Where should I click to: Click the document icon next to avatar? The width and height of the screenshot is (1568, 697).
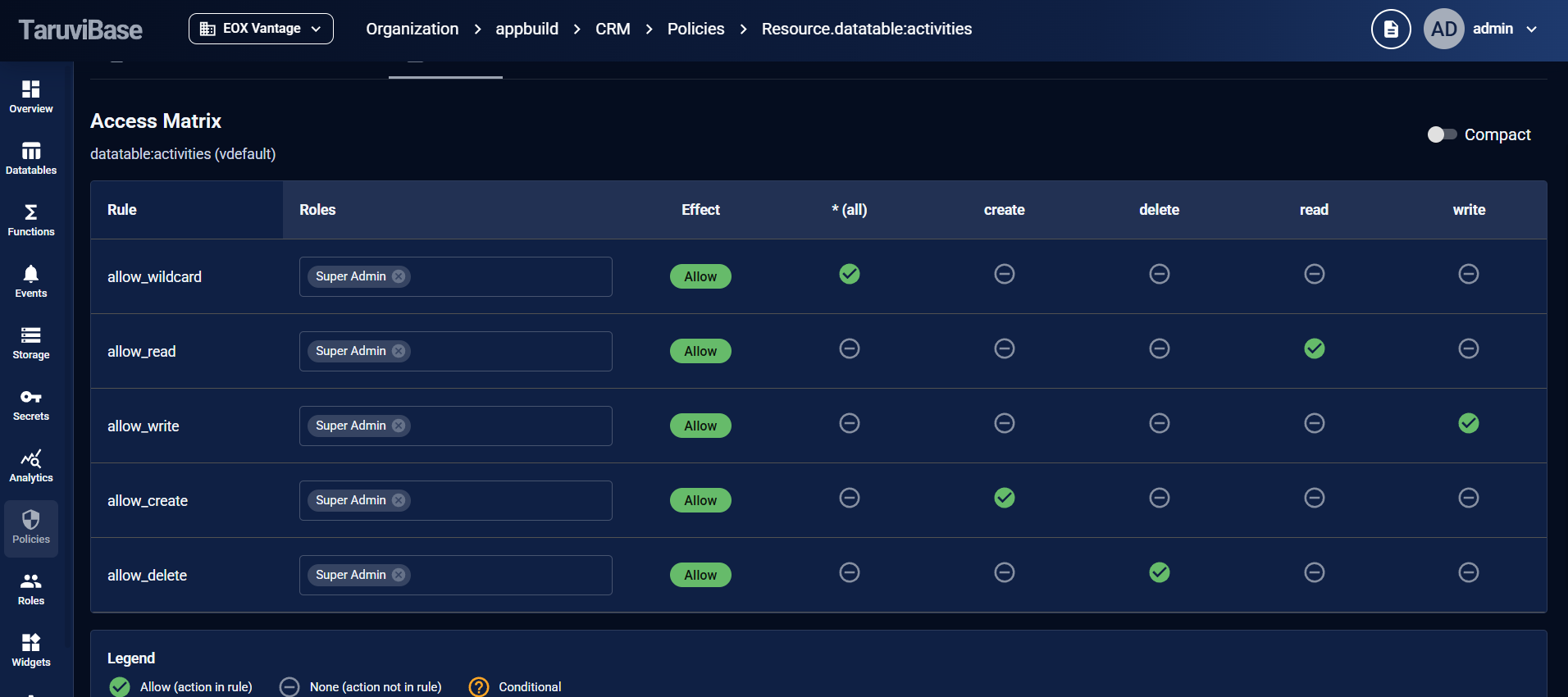point(1391,30)
